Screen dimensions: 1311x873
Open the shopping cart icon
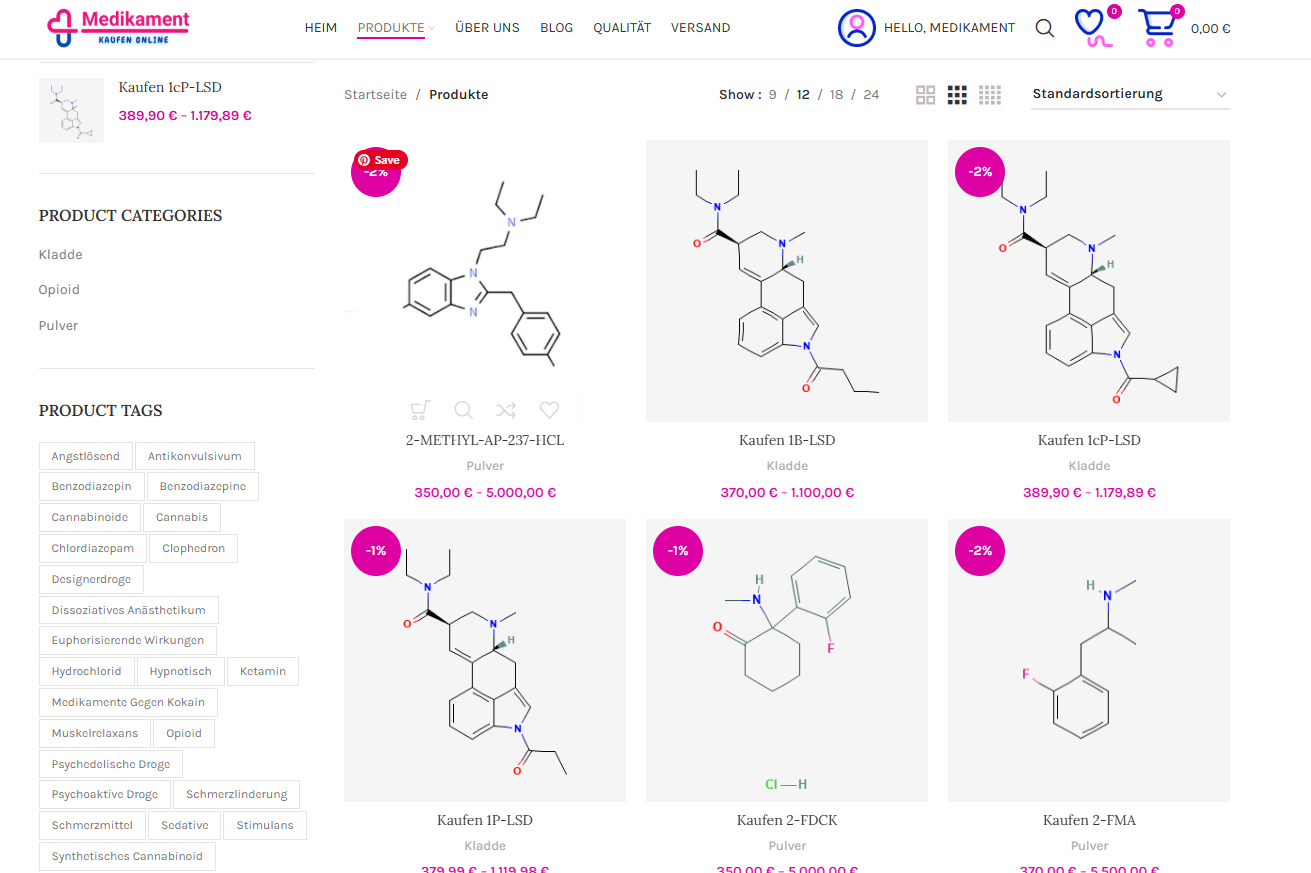point(1157,28)
